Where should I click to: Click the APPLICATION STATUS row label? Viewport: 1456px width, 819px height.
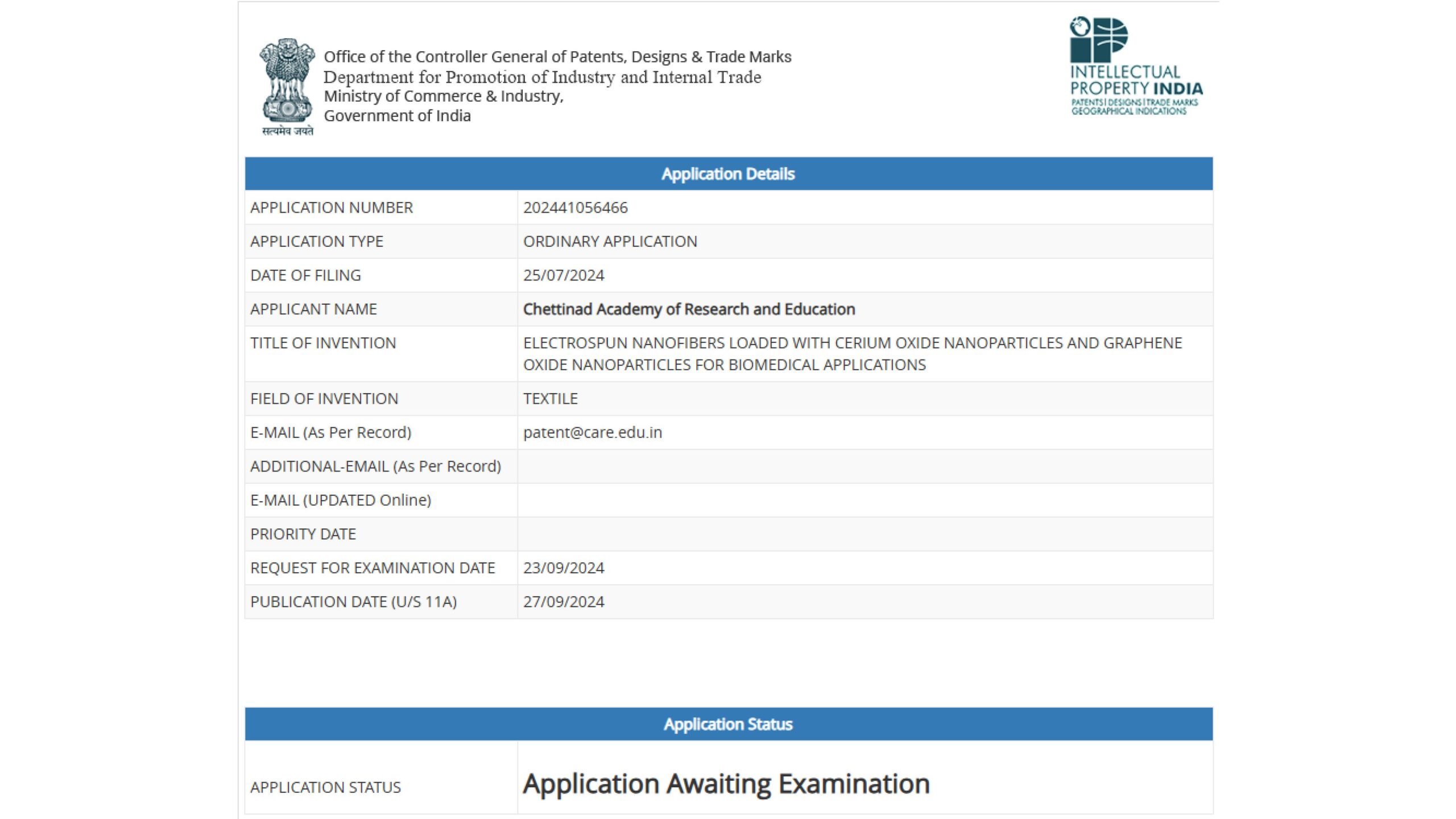click(325, 787)
